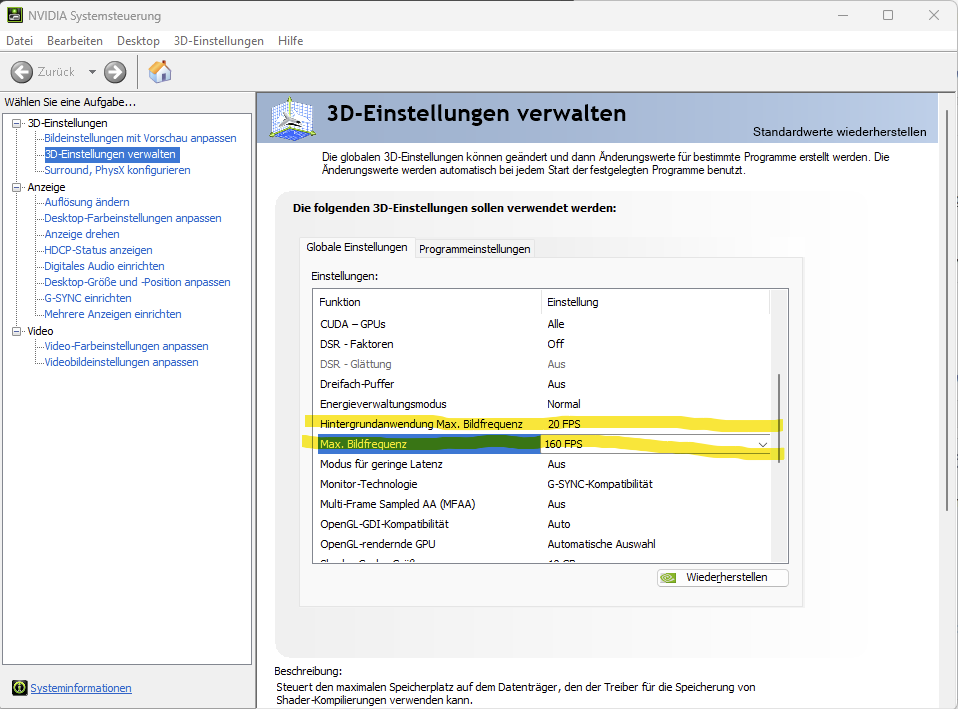
Task: Click the Systeminformationen icon
Action: pyautogui.click(x=20, y=688)
